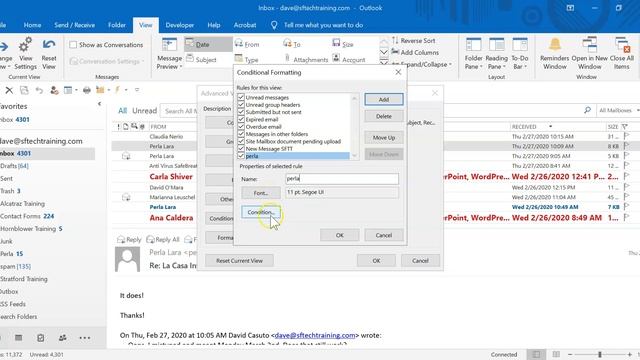Uncheck Expired email rule

coord(241,120)
